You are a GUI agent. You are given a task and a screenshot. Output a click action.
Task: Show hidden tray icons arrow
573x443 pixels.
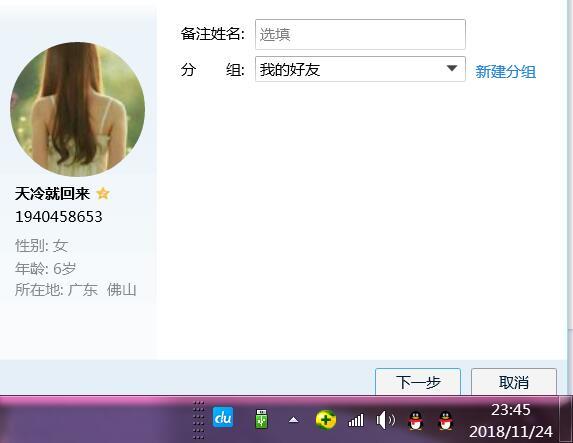[x=293, y=420]
